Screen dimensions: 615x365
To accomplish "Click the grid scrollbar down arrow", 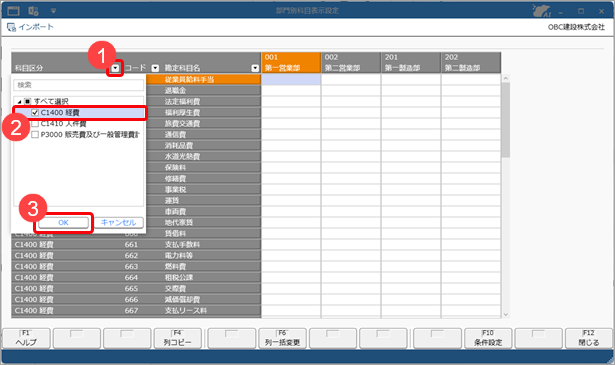I will point(506,314).
